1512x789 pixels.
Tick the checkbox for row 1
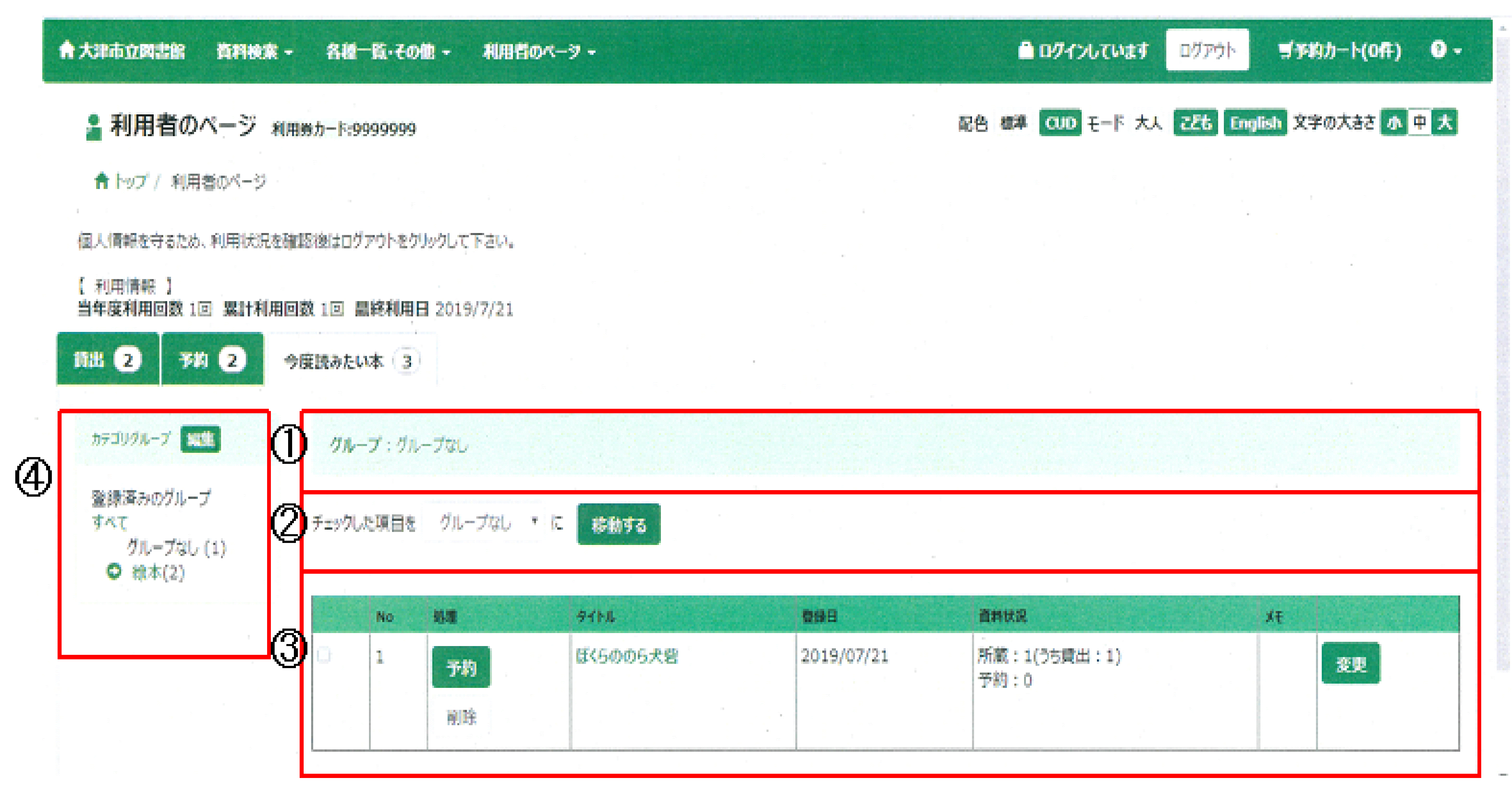pyautogui.click(x=324, y=655)
